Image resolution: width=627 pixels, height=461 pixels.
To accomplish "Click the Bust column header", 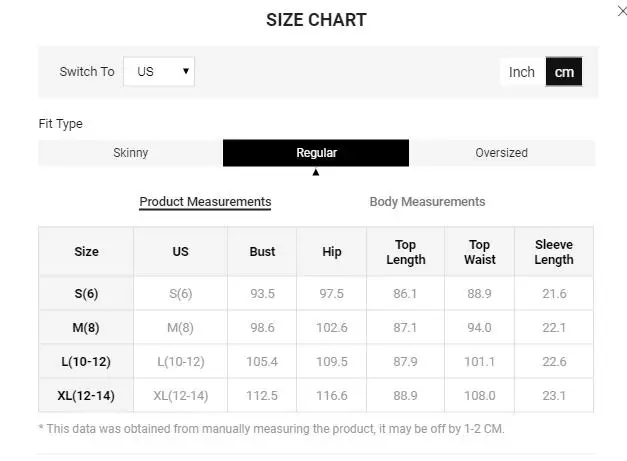I will click(x=262, y=252).
